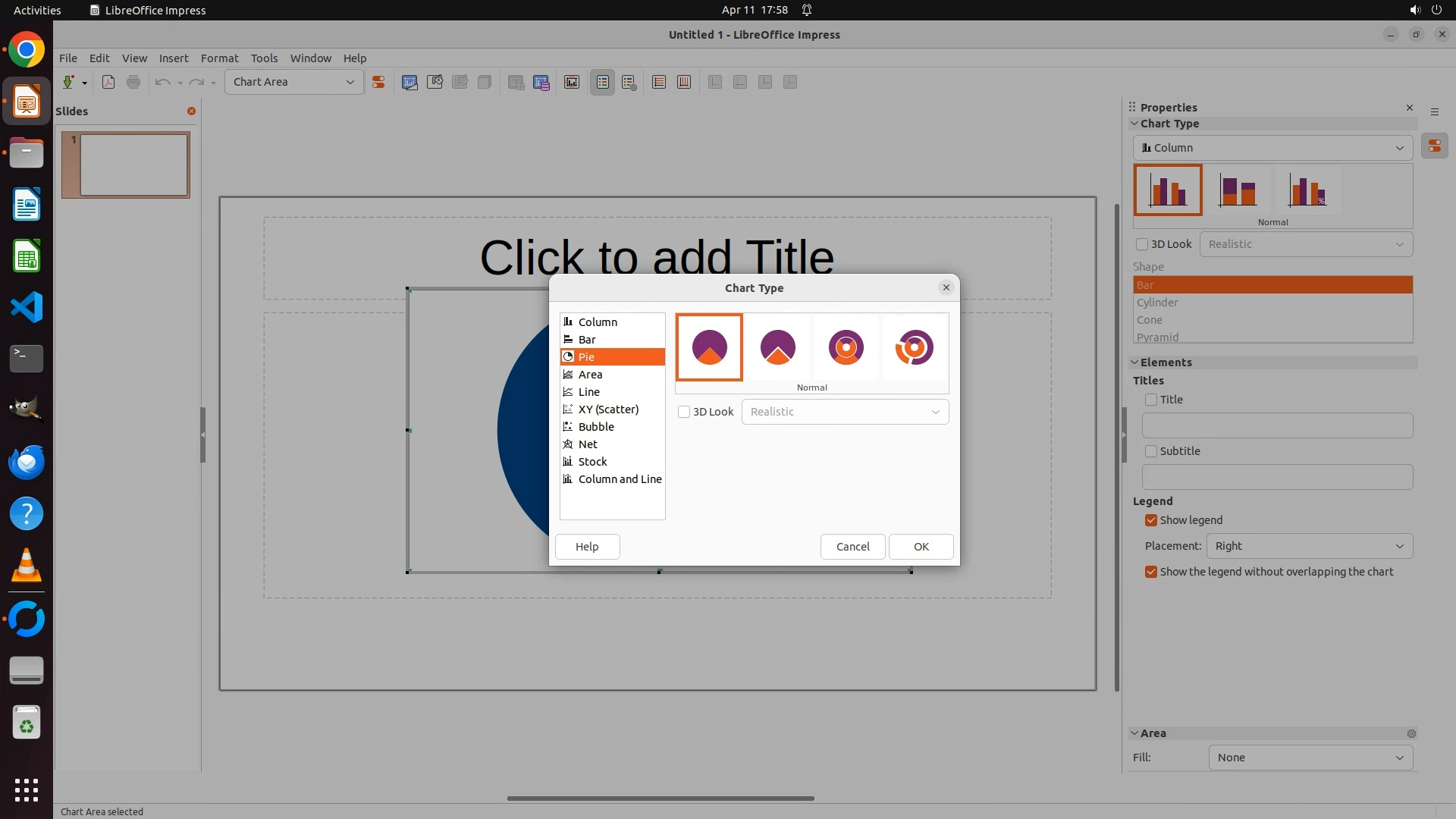Select the Exploded Pie chart subtype
The height and width of the screenshot is (819, 1456).
coord(777,347)
